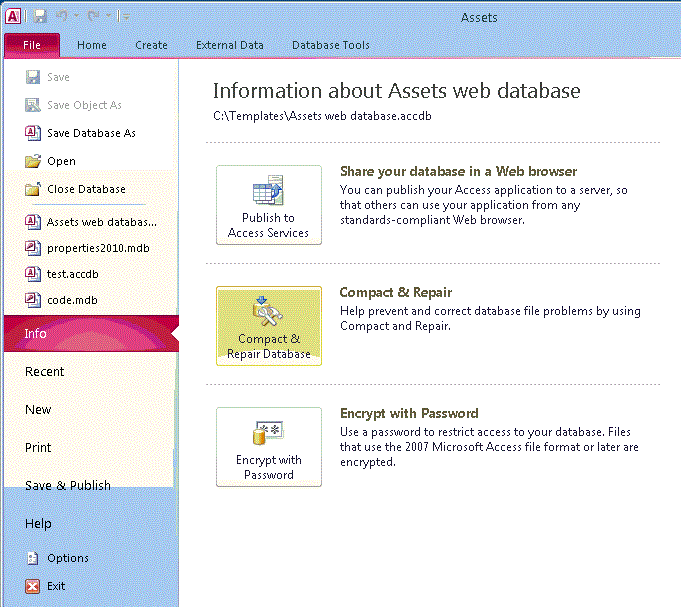
Task: Click the red Exit X icon
Action: coord(33,586)
